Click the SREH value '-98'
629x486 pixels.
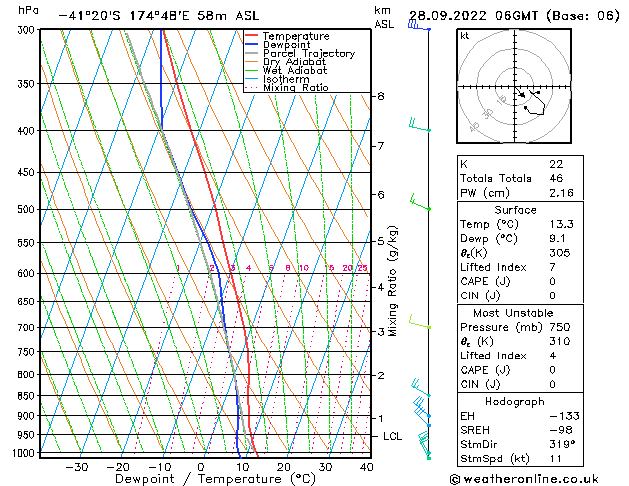pyautogui.click(x=561, y=430)
